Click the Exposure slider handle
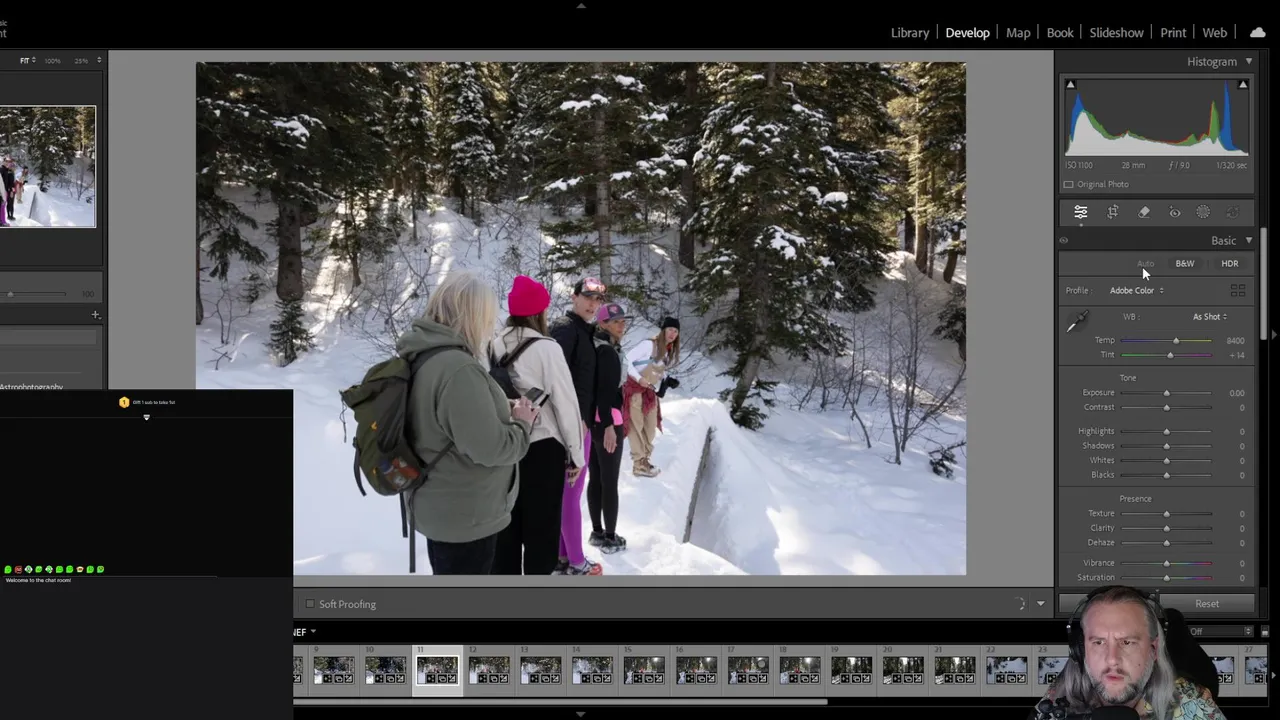The width and height of the screenshot is (1280, 720). tap(1166, 393)
